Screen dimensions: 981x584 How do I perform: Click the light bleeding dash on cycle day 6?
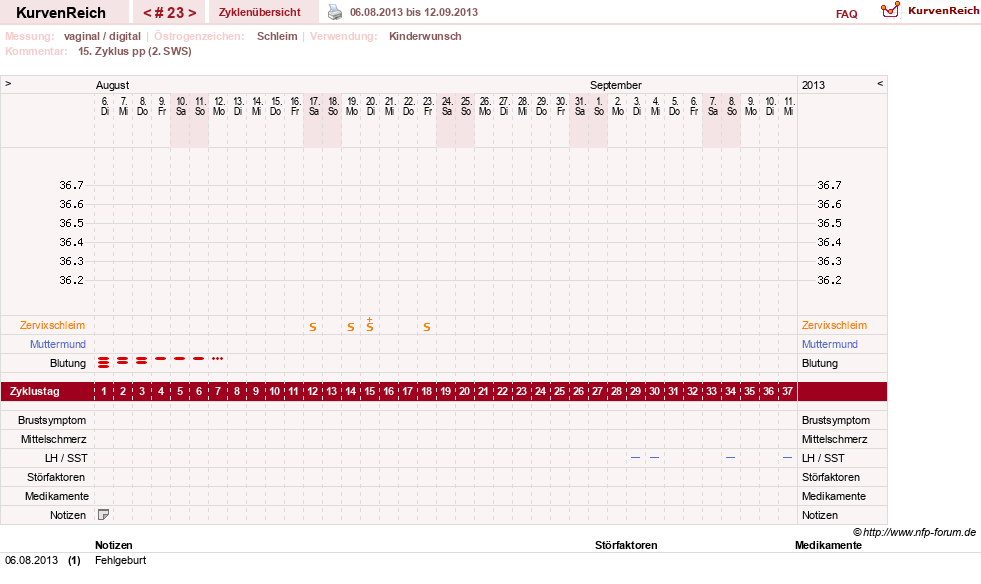click(199, 359)
